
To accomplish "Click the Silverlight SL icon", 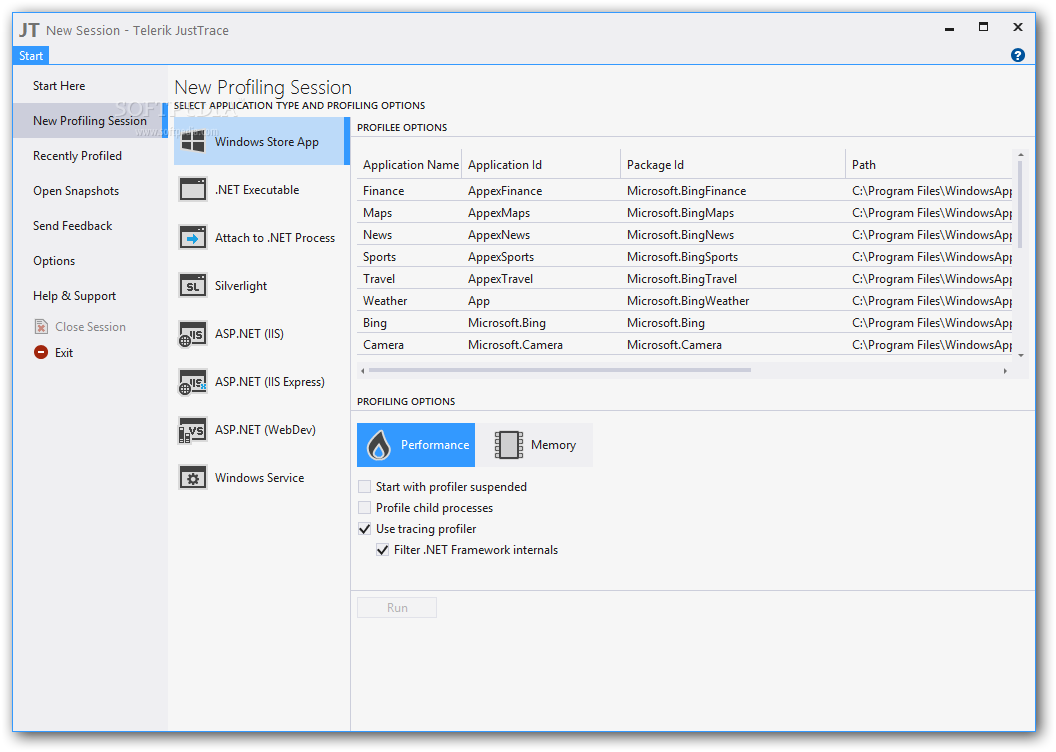I will [193, 285].
